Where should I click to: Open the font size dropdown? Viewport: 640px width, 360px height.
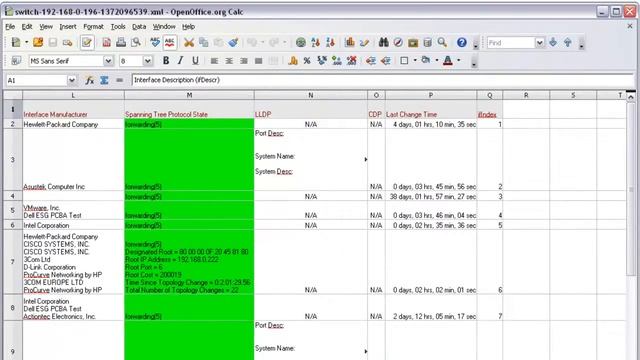pyautogui.click(x=148, y=61)
